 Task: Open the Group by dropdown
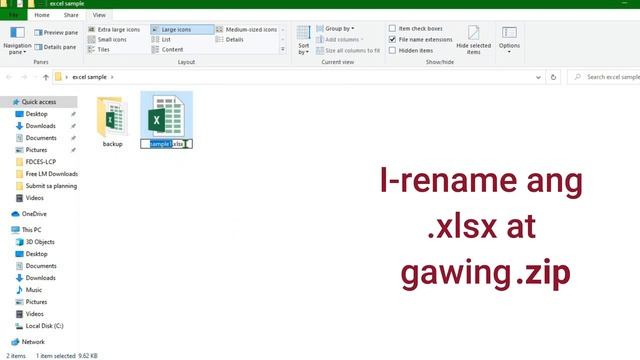coord(335,29)
